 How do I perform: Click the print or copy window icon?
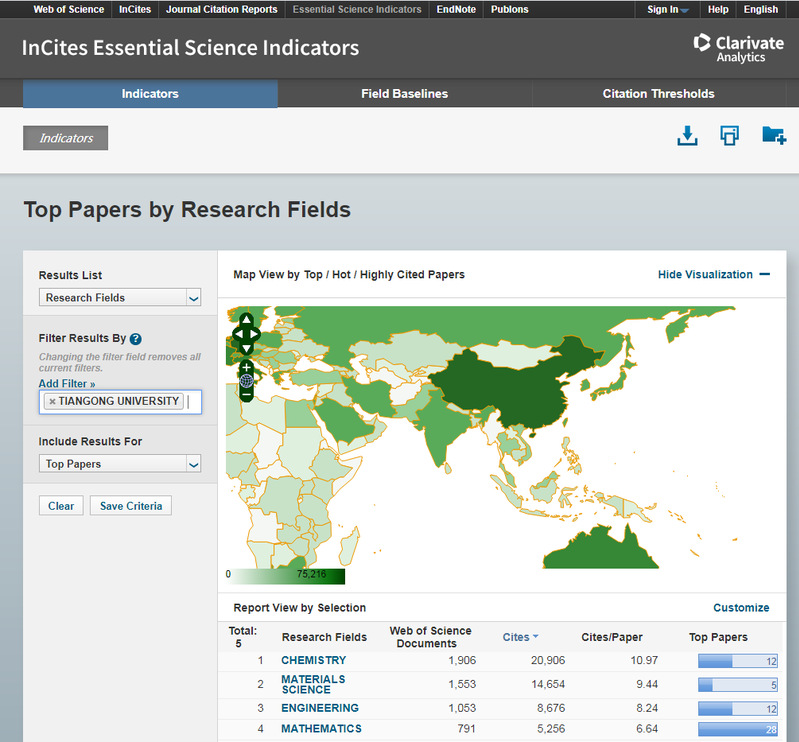(x=729, y=136)
